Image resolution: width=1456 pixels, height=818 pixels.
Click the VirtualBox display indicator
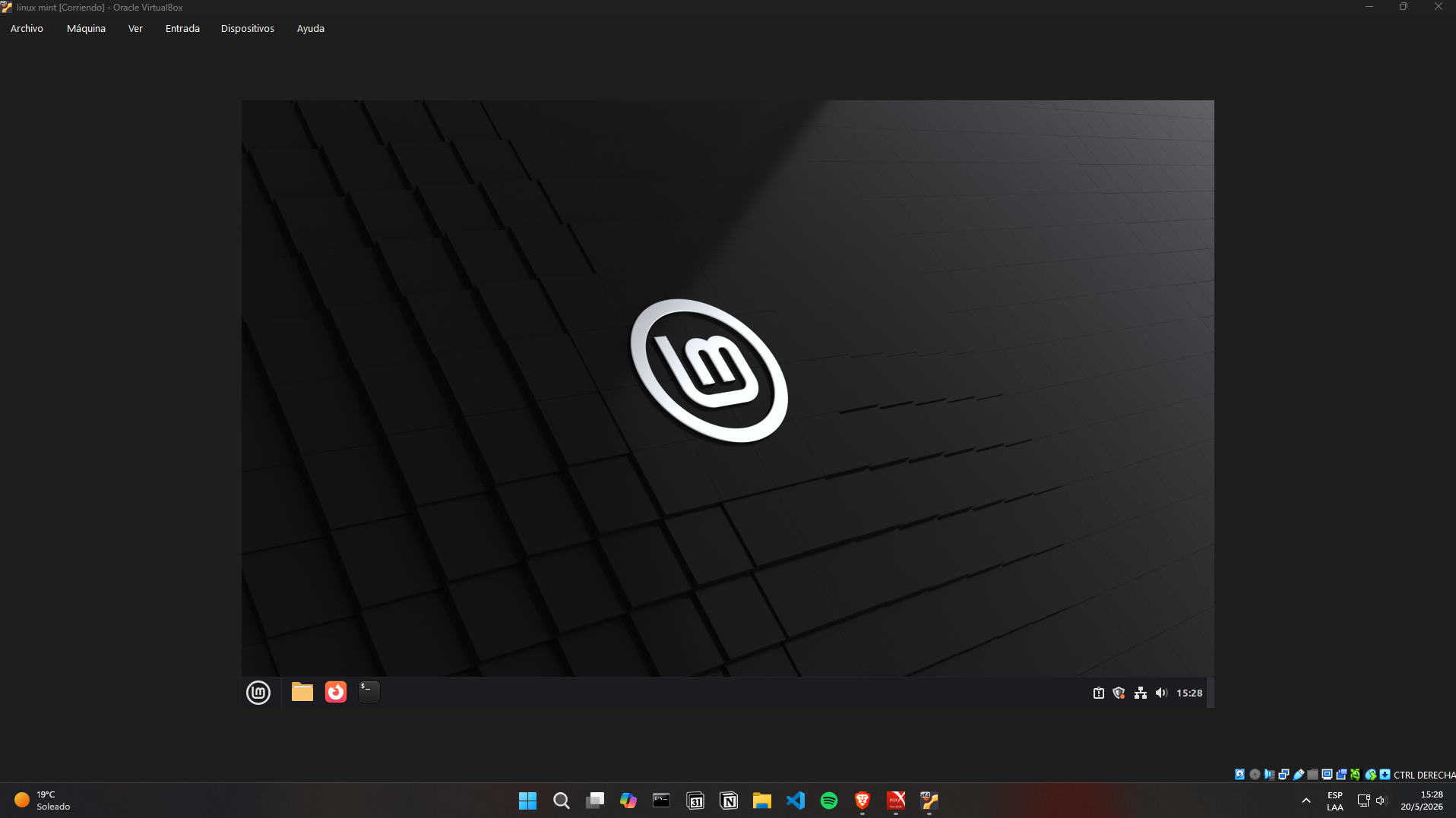(x=1327, y=775)
